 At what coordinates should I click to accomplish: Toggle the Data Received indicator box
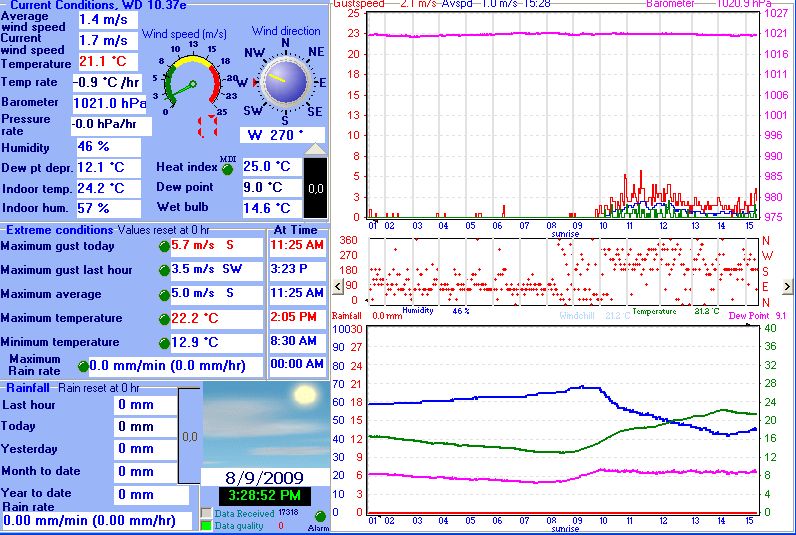point(207,513)
